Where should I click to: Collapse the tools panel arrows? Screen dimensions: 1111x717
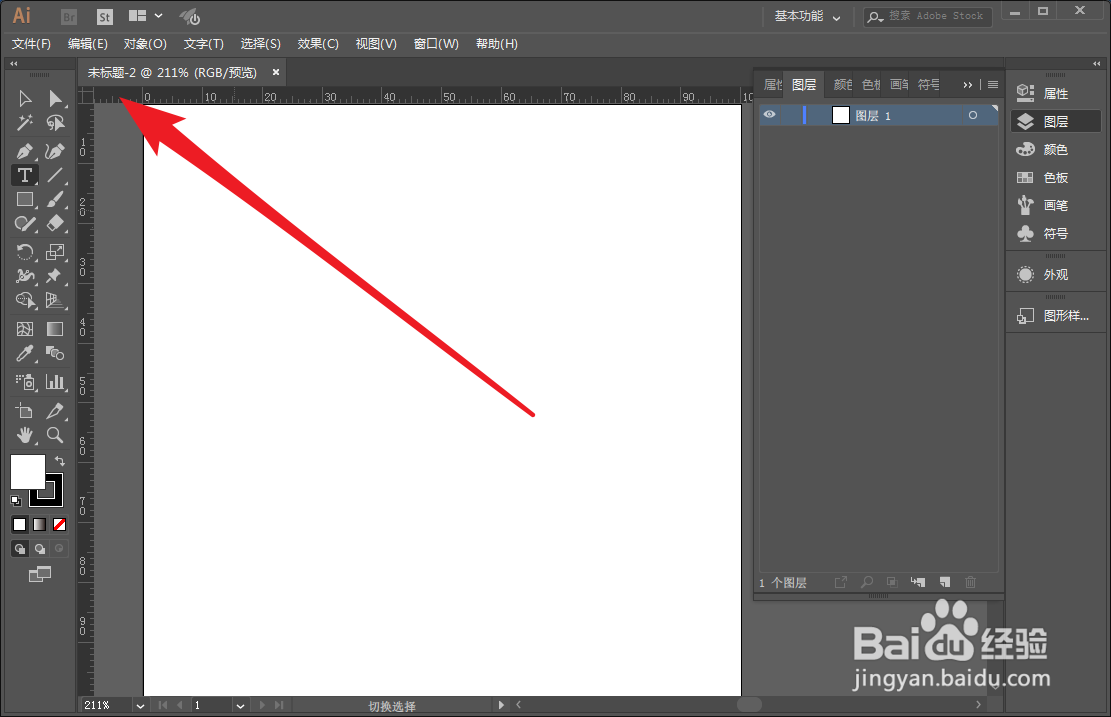[13, 64]
